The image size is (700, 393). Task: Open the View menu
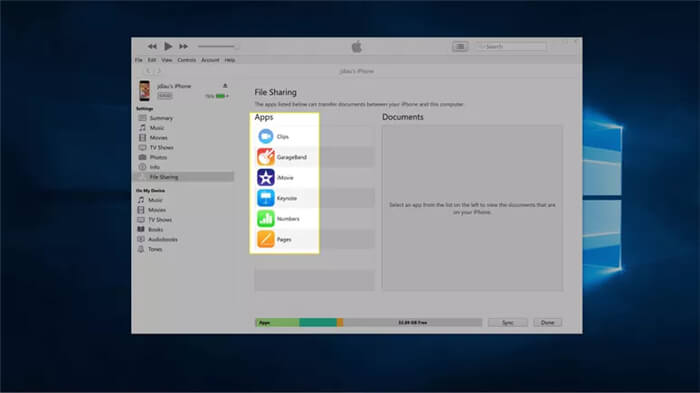[167, 60]
